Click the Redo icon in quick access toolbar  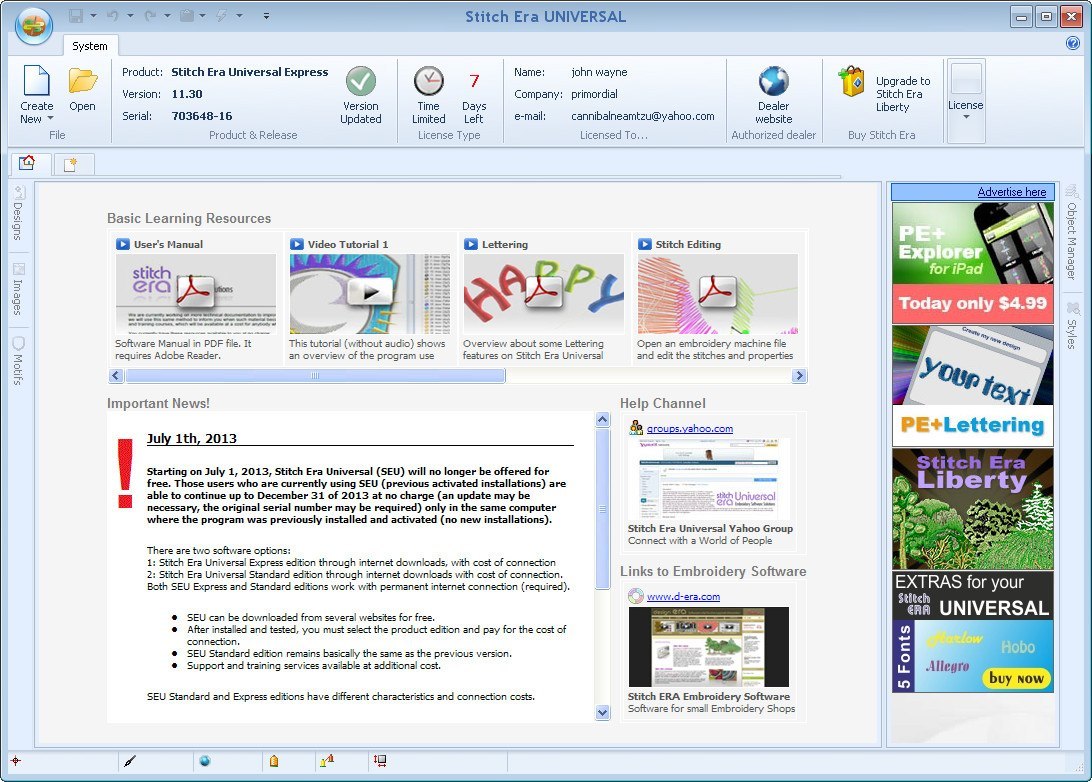[150, 15]
